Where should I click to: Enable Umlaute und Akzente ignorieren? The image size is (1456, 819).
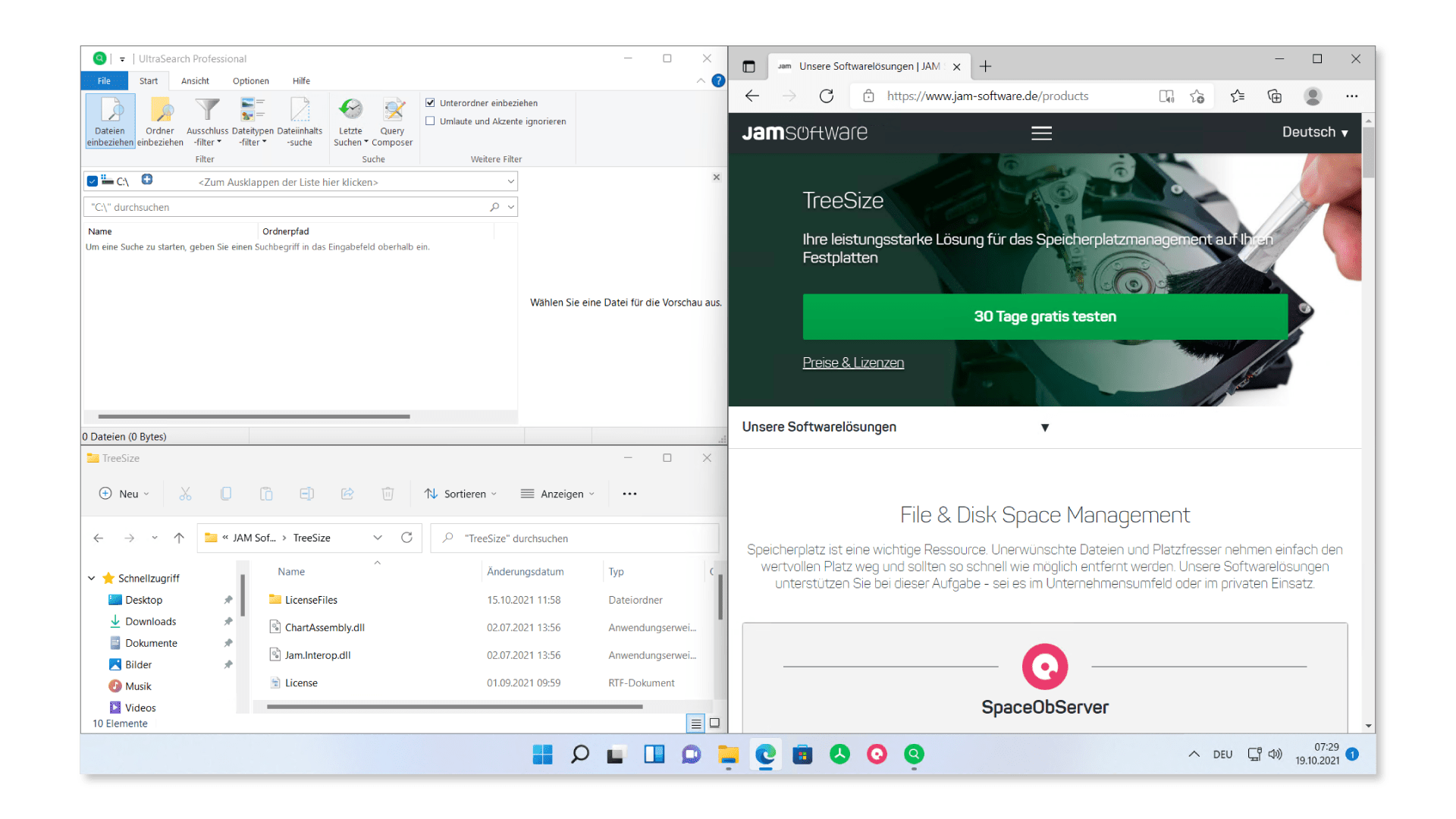(430, 121)
